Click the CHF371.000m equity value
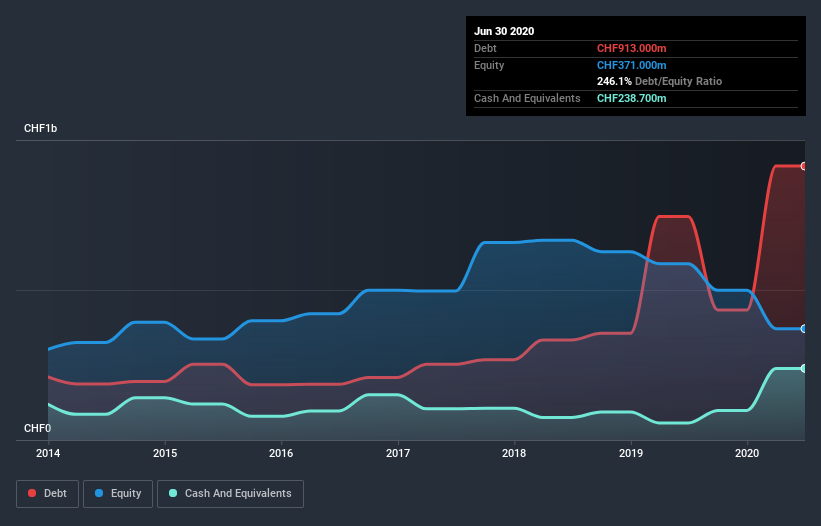 [x=631, y=65]
